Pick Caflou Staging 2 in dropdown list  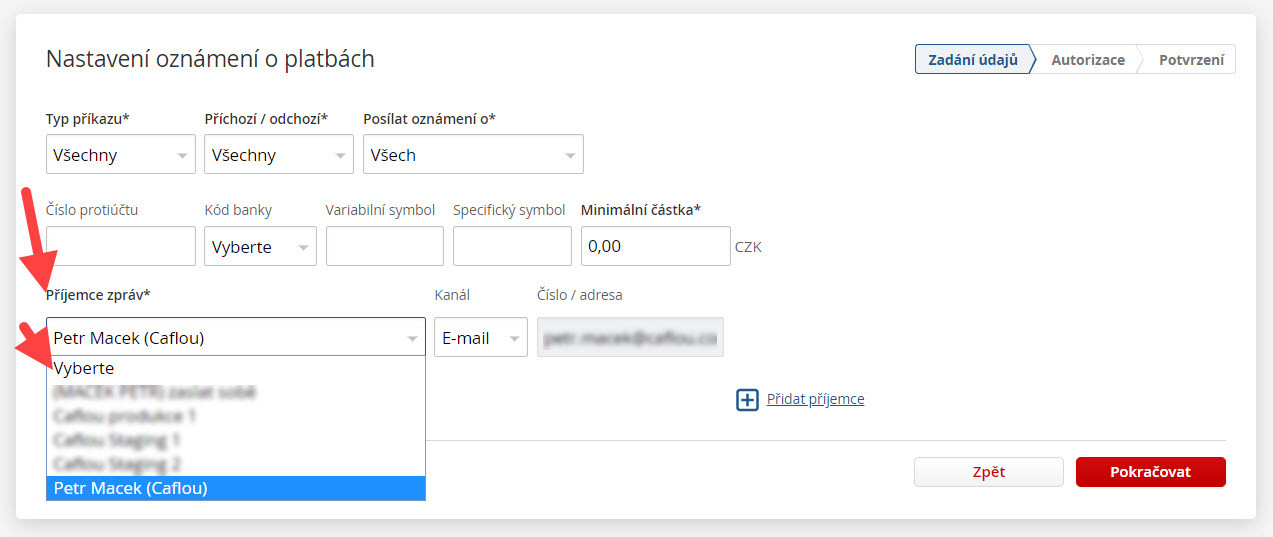click(x=235, y=464)
